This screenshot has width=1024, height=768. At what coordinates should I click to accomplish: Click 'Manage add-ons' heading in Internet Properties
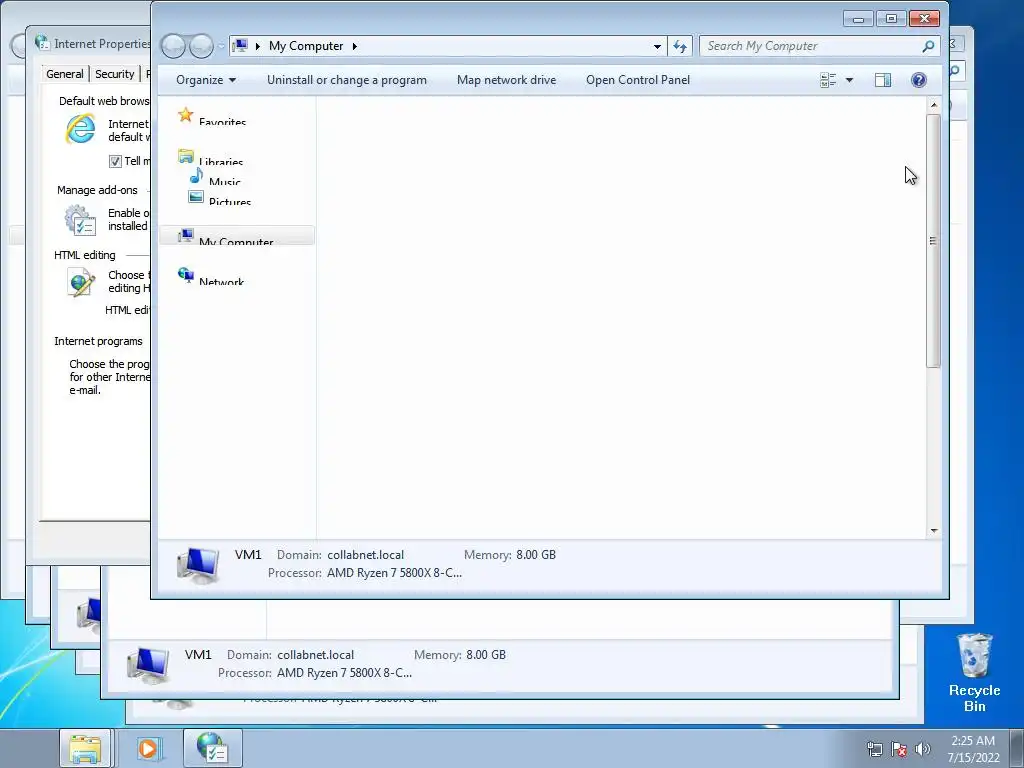[97, 190]
